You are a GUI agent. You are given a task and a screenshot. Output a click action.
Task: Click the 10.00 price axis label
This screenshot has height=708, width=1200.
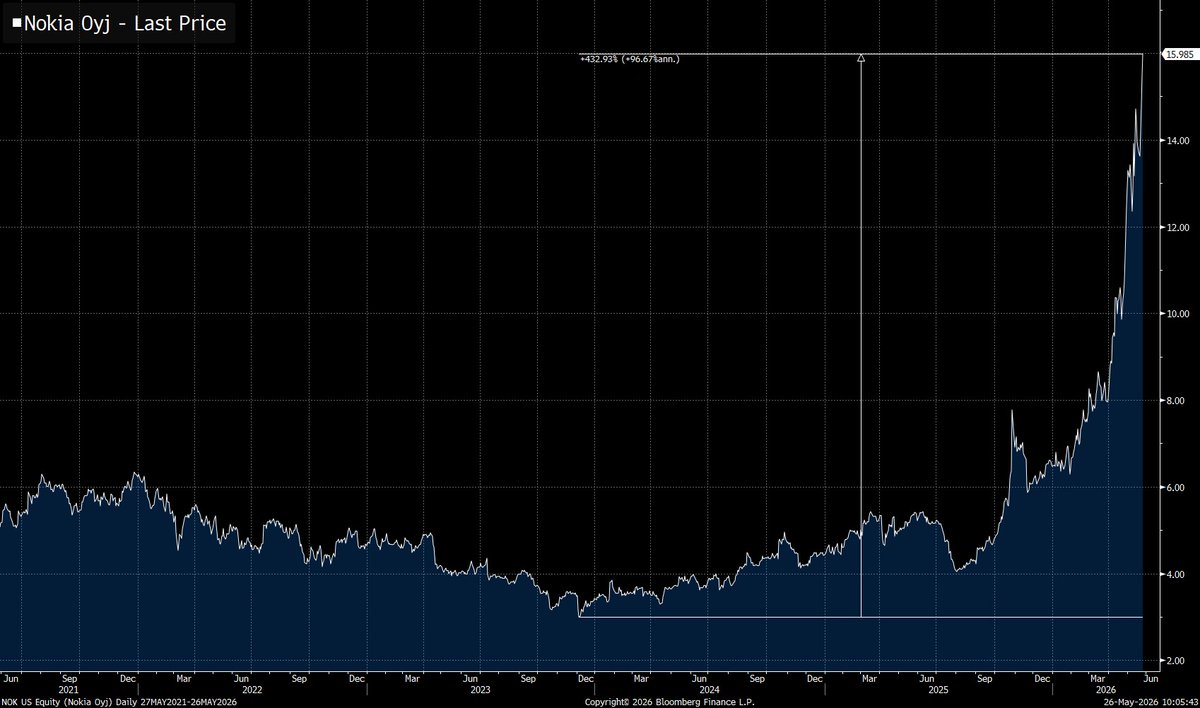point(1176,314)
